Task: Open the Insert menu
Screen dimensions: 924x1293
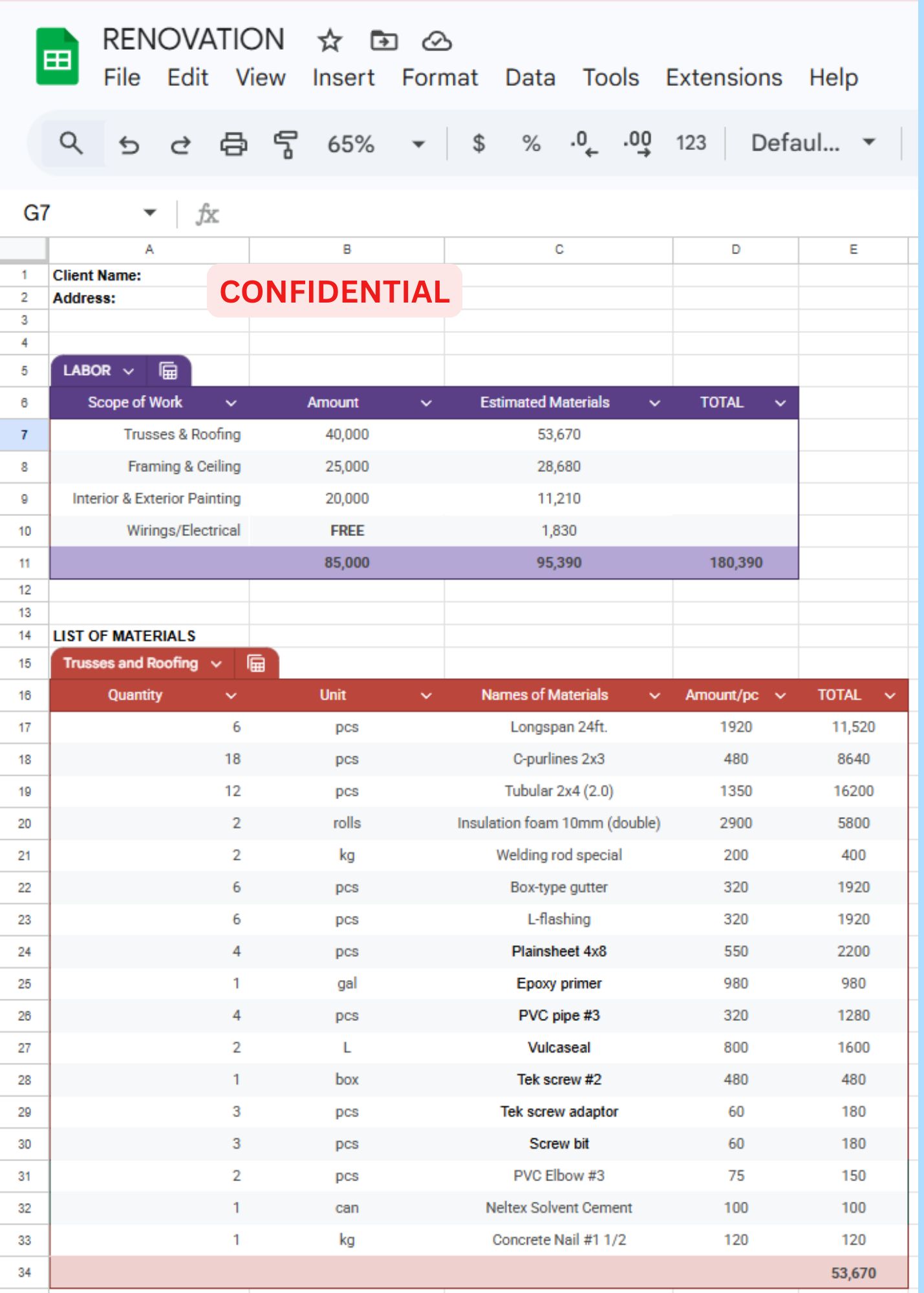Action: [343, 78]
